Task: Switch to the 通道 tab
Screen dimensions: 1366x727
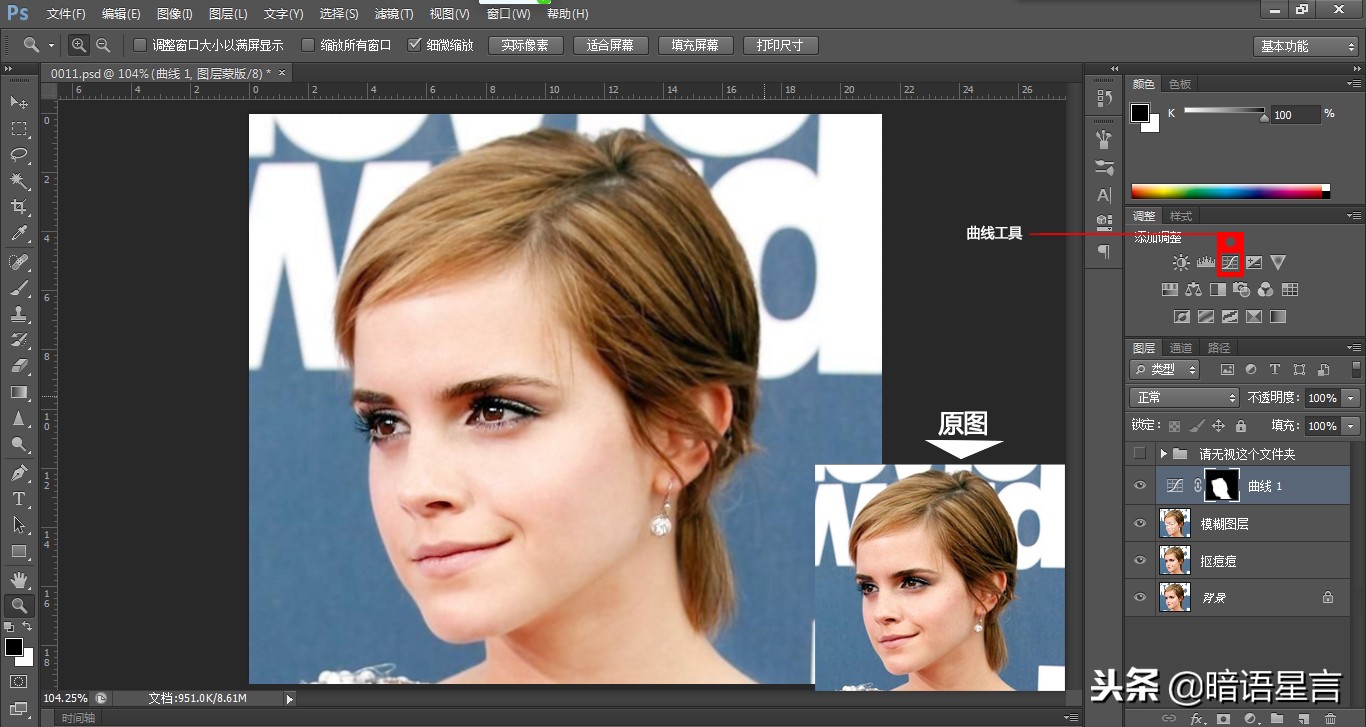Action: [x=1181, y=348]
